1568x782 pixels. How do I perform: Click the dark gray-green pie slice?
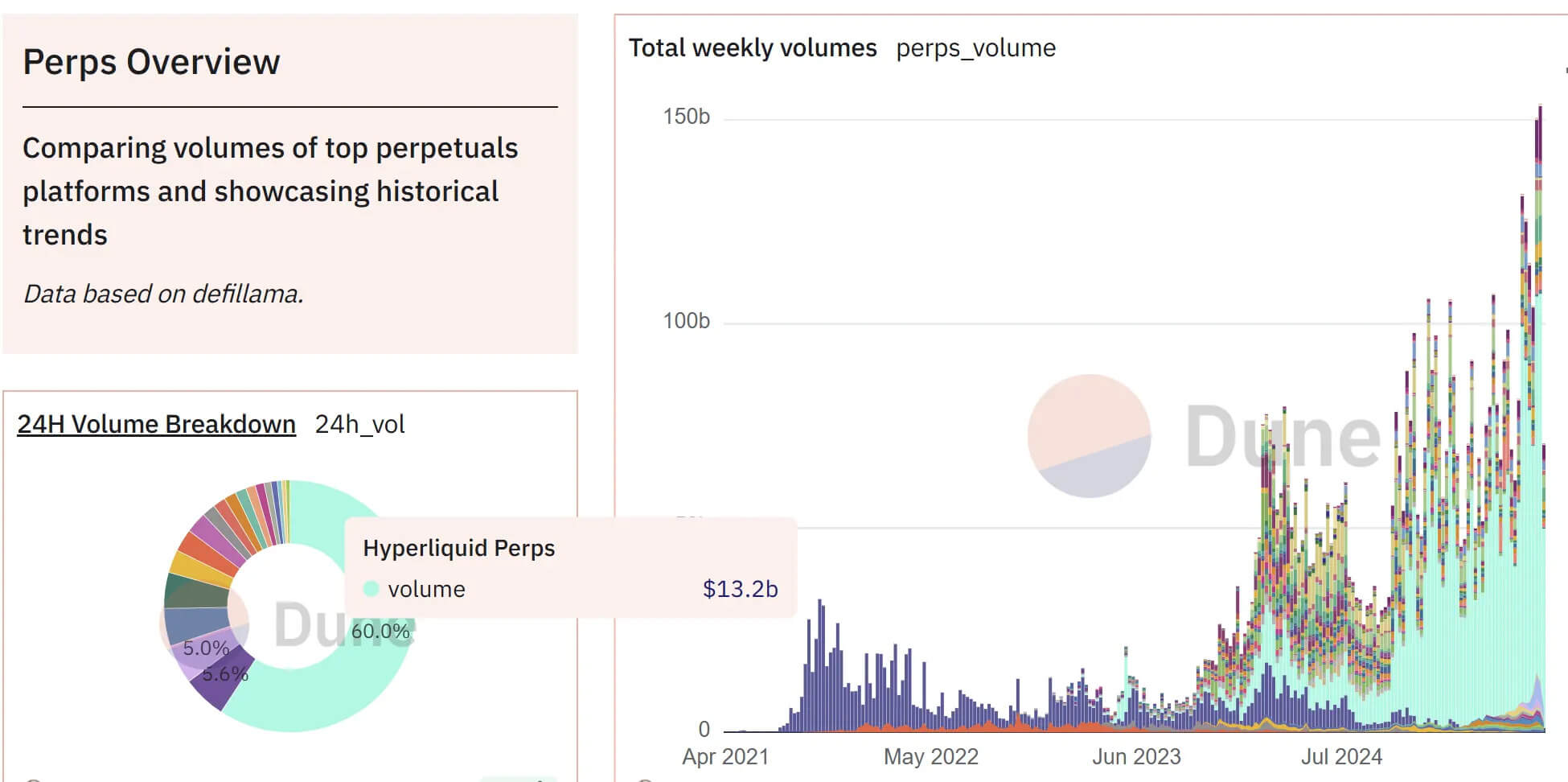click(195, 591)
